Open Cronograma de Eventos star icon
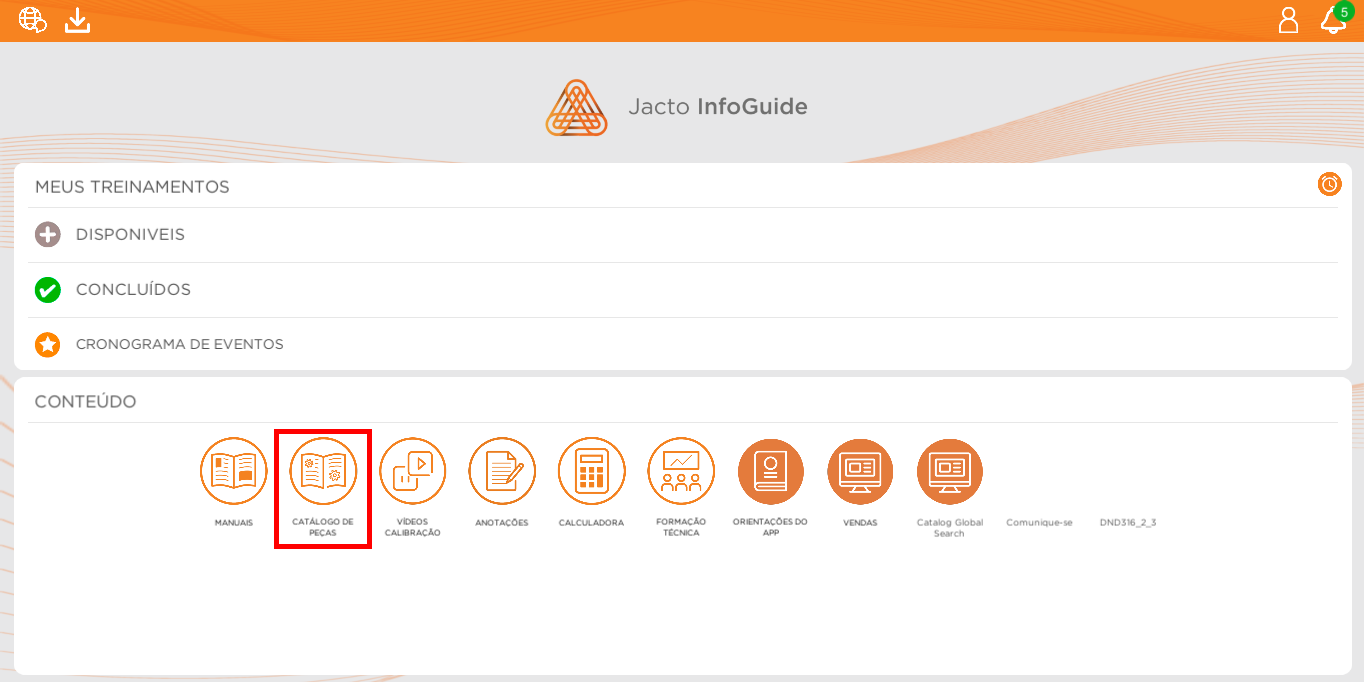The width and height of the screenshot is (1364, 682). pyautogui.click(x=48, y=345)
